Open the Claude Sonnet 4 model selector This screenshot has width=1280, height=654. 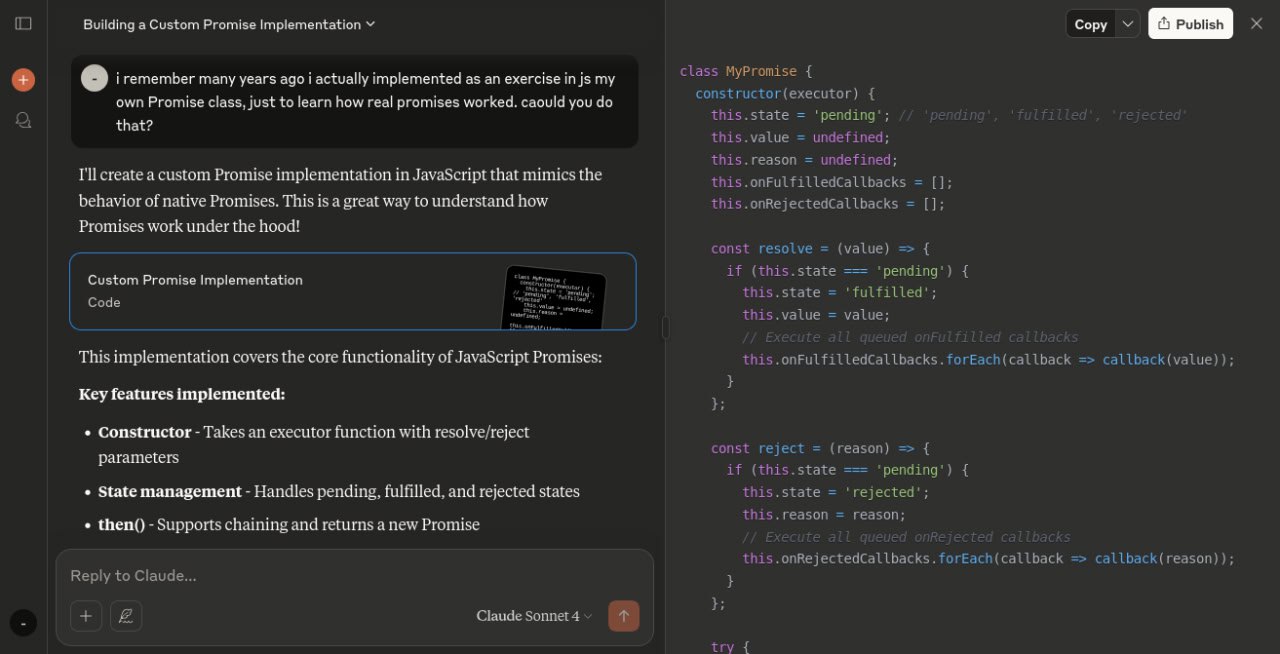click(534, 616)
